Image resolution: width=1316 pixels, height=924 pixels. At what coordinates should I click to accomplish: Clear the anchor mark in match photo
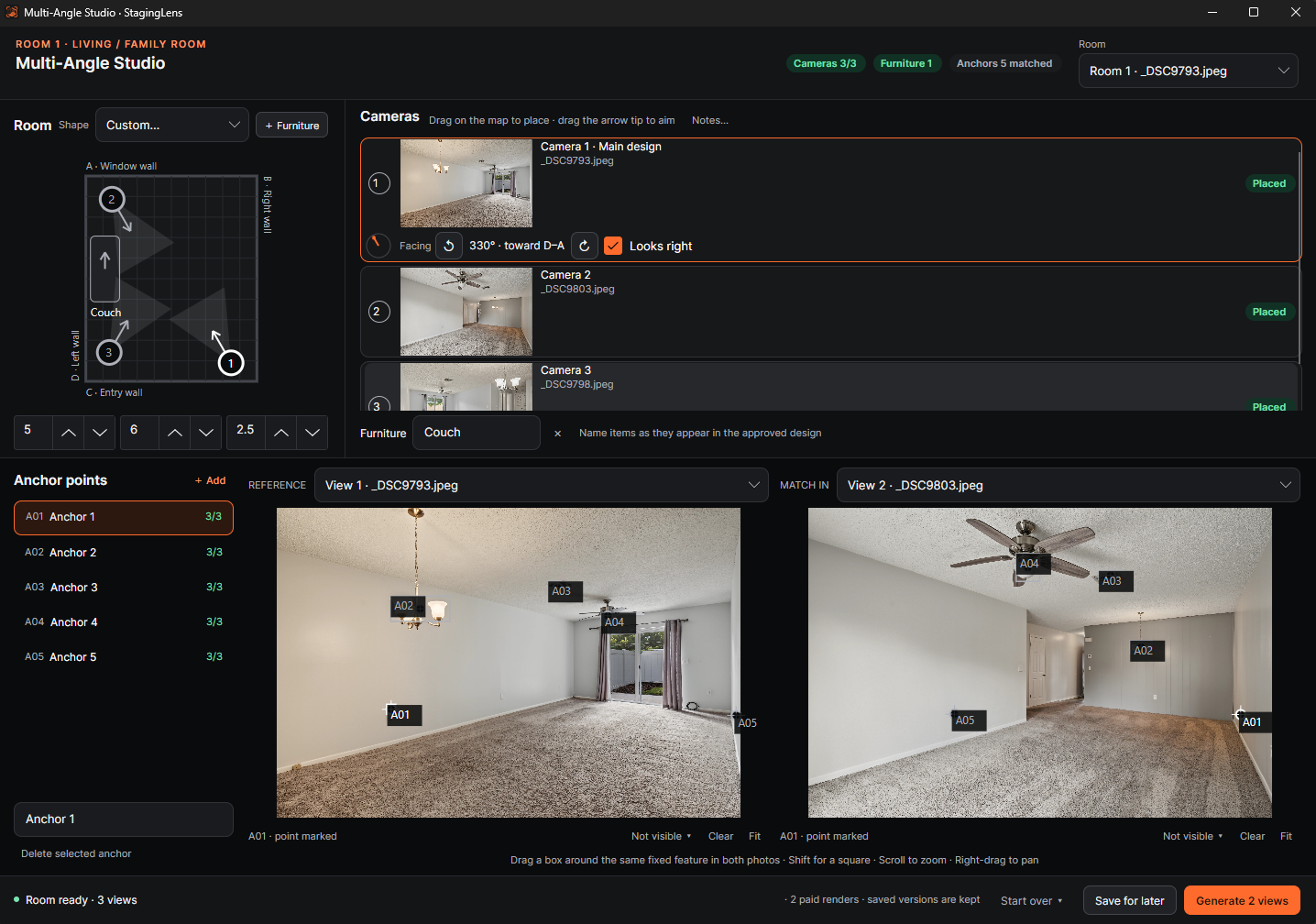1252,836
